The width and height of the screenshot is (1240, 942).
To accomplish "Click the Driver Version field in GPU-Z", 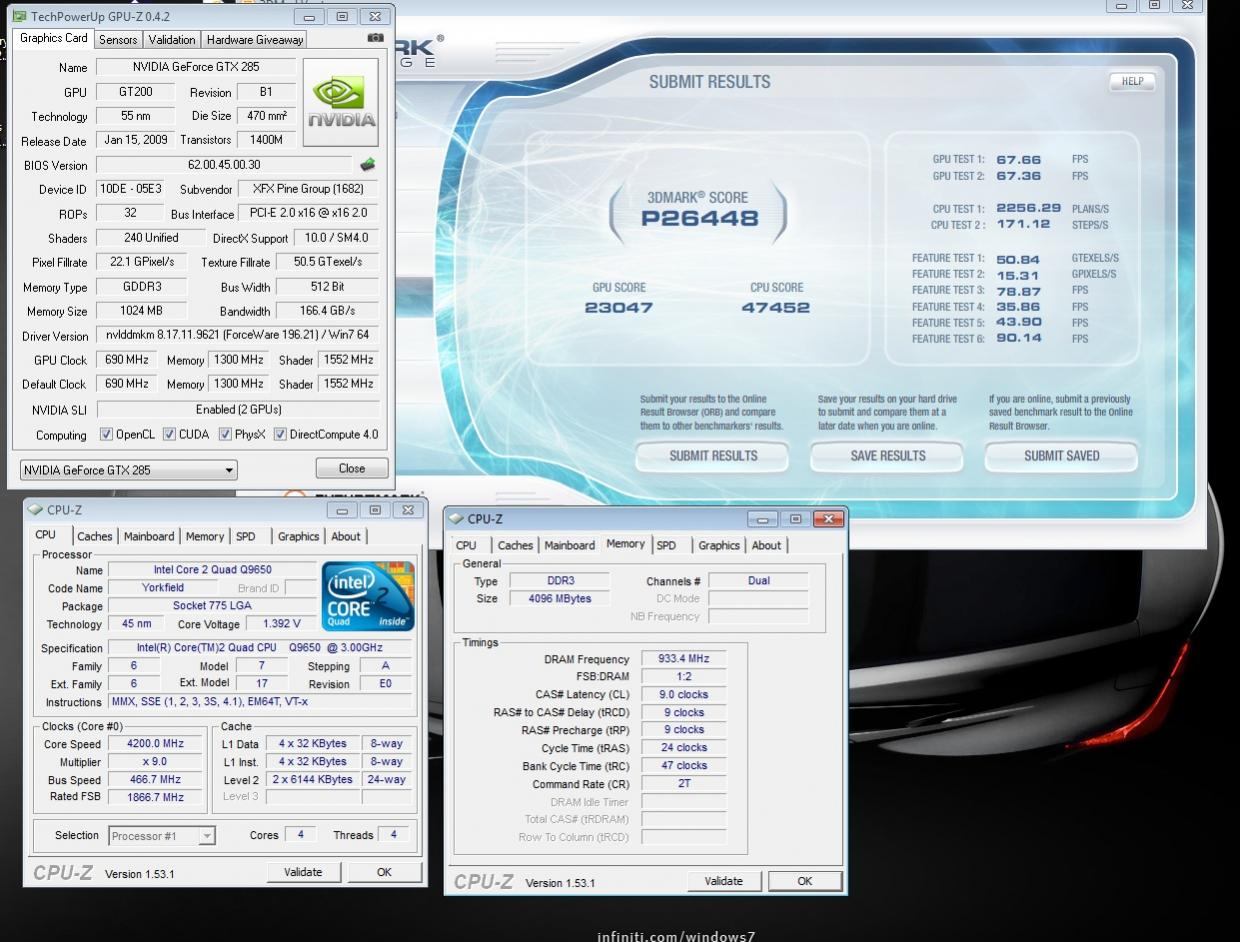I will point(238,335).
